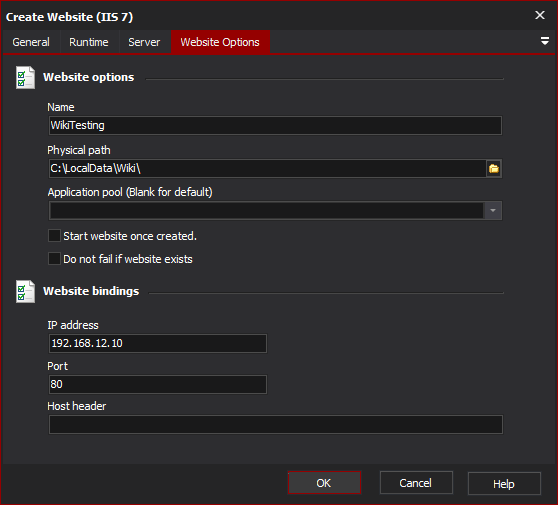This screenshot has height=505, width=558.
Task: Open Help for this action
Action: (x=504, y=484)
